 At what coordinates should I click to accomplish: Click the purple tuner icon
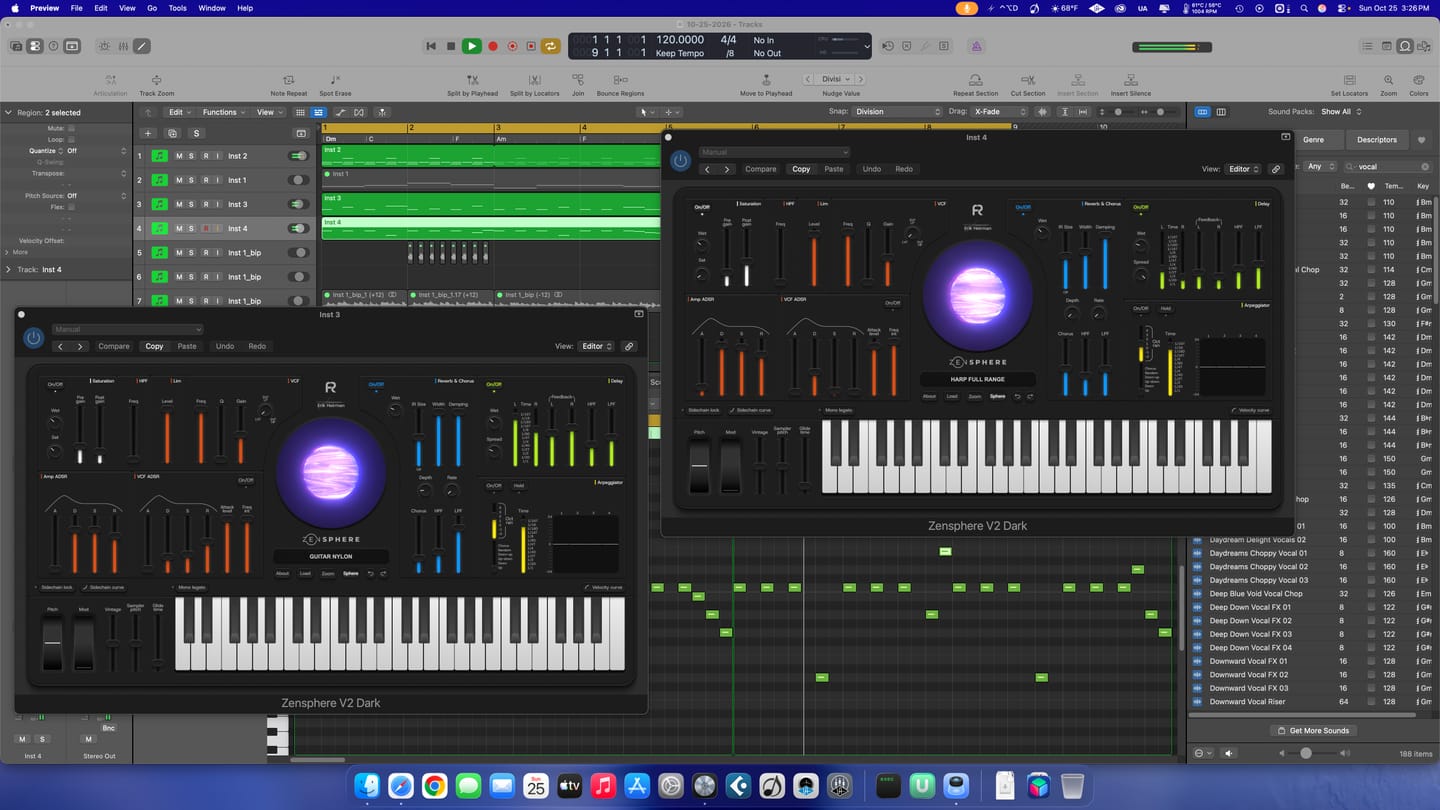(976, 46)
